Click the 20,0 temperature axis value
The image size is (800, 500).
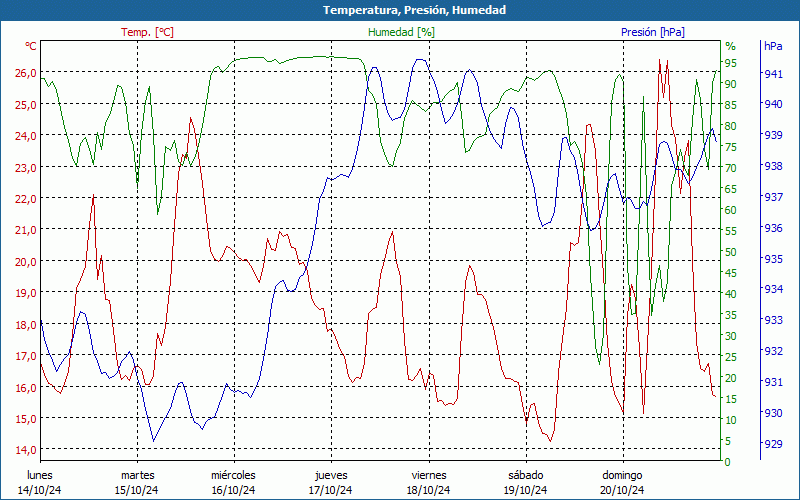click(26, 262)
